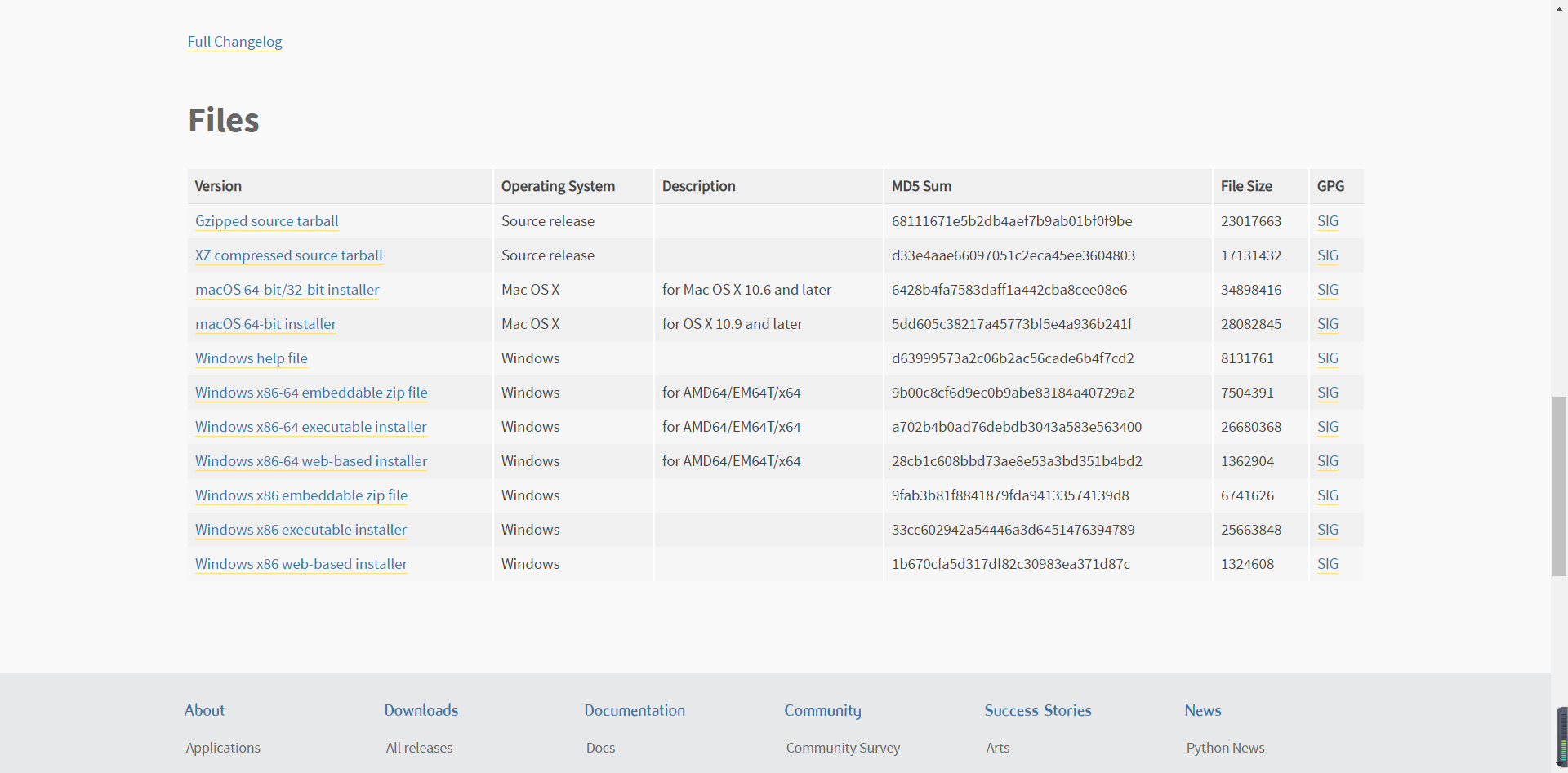
Task: Open macOS 64-bit installer link
Action: pyautogui.click(x=265, y=324)
